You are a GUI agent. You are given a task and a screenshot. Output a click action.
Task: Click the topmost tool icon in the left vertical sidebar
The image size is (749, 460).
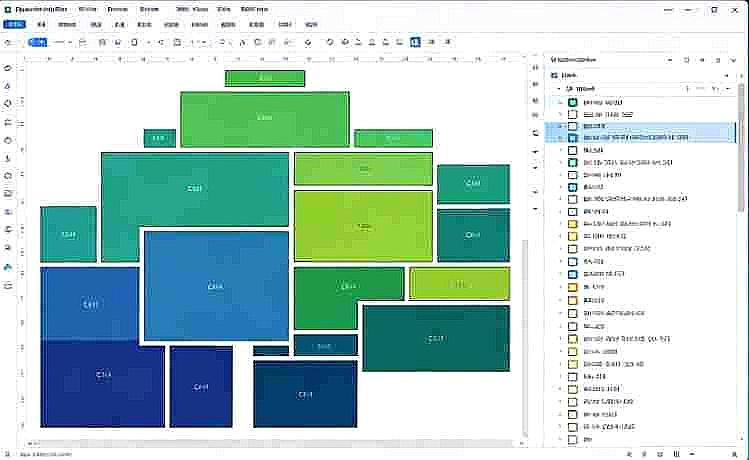[x=8, y=68]
